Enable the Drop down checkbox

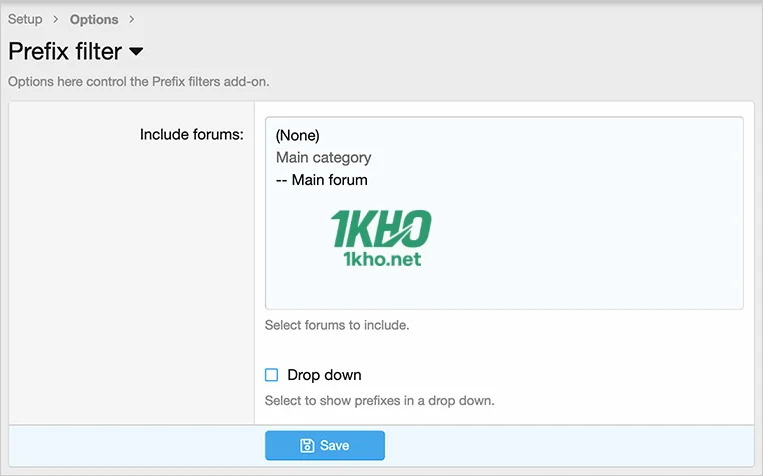(271, 375)
